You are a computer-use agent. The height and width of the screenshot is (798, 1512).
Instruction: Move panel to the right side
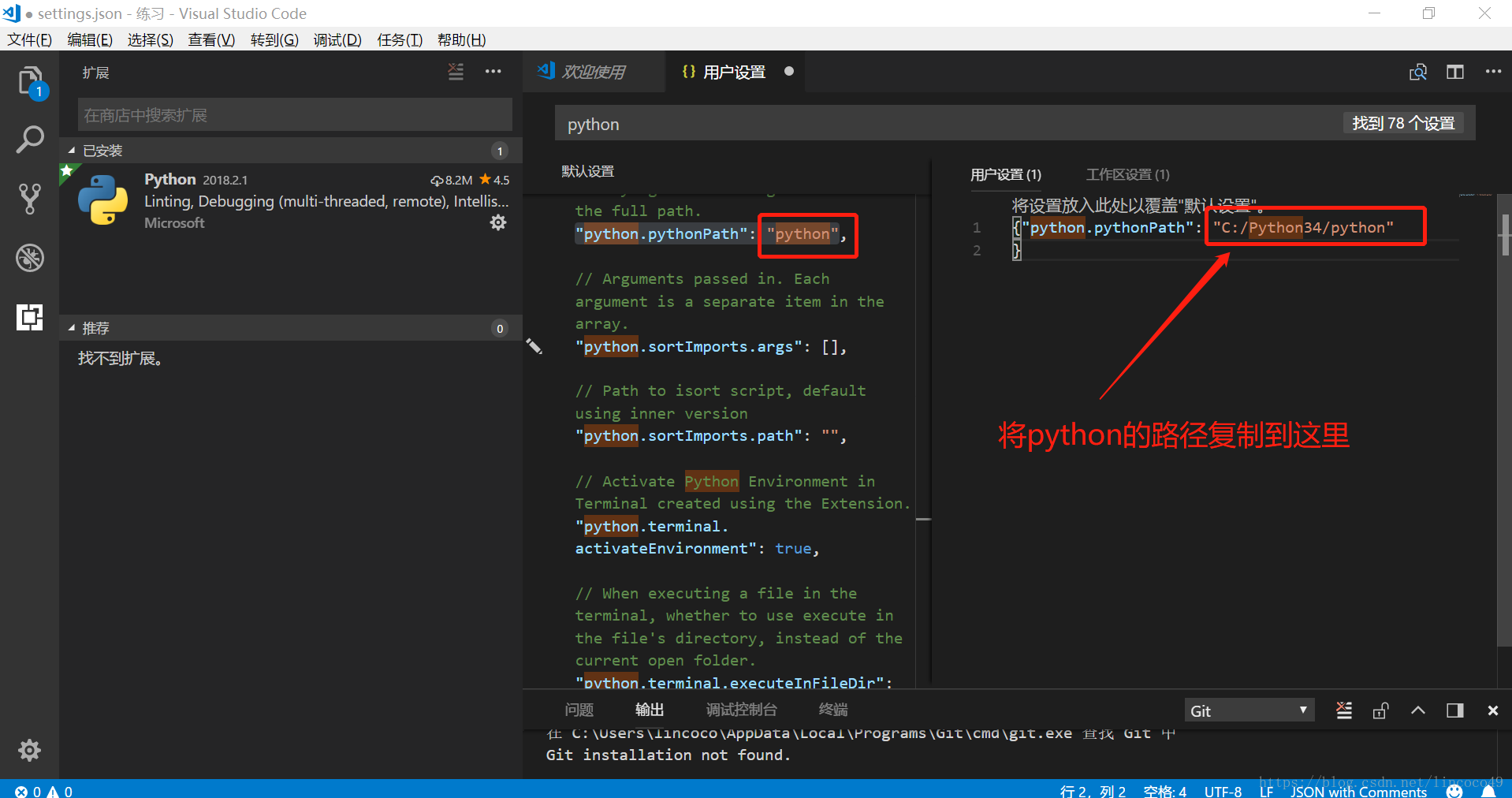pyautogui.click(x=1455, y=710)
